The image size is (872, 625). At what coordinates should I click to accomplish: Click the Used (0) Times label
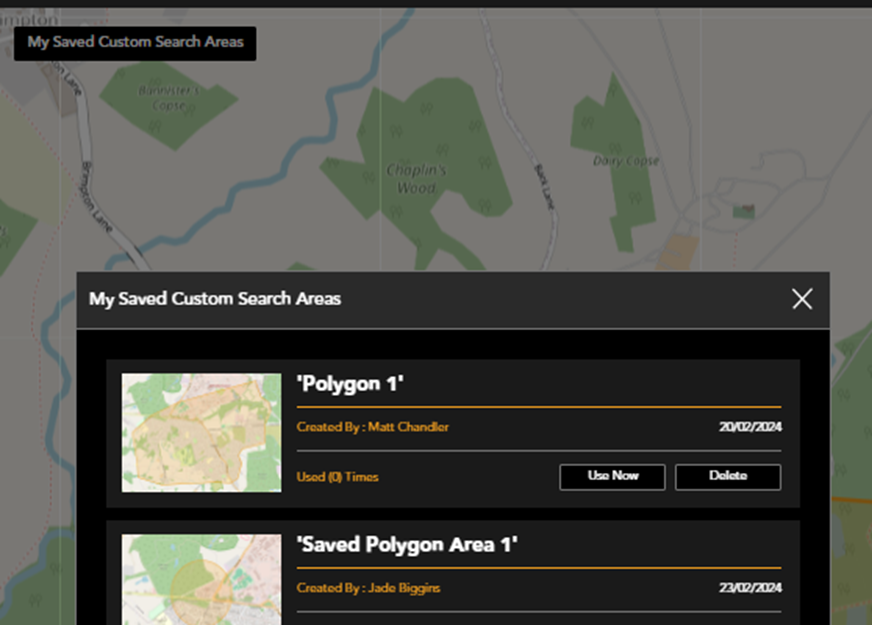coord(338,477)
